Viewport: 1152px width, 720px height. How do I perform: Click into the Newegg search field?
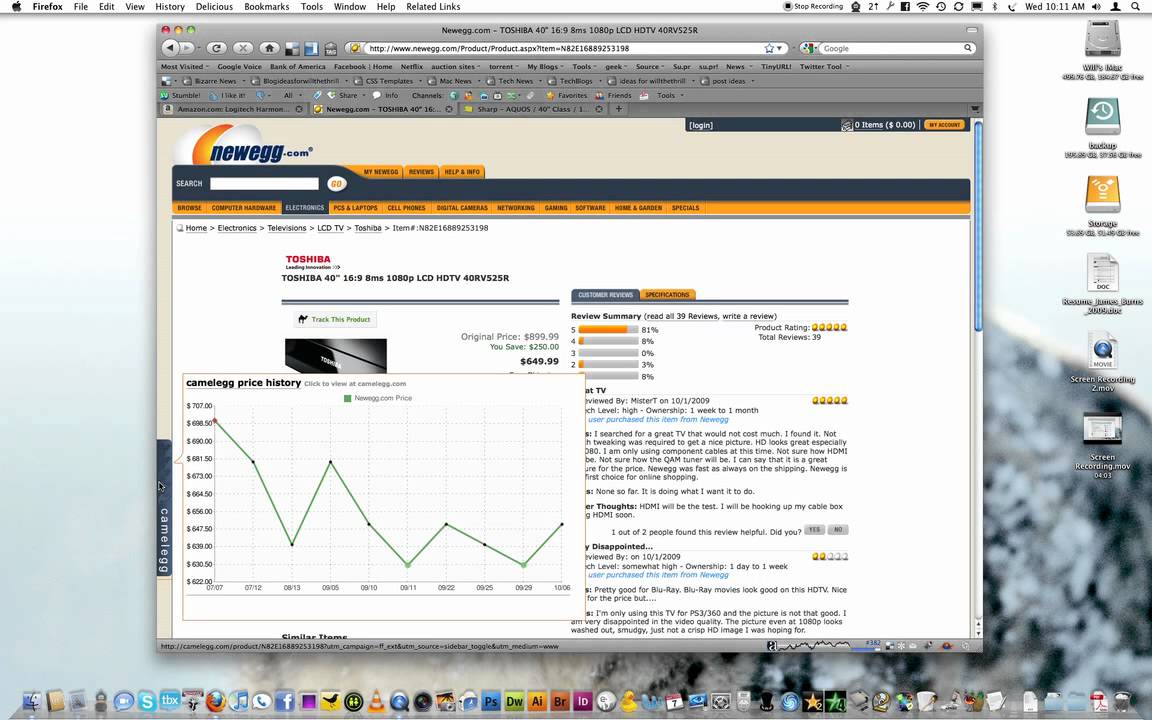tap(264, 184)
